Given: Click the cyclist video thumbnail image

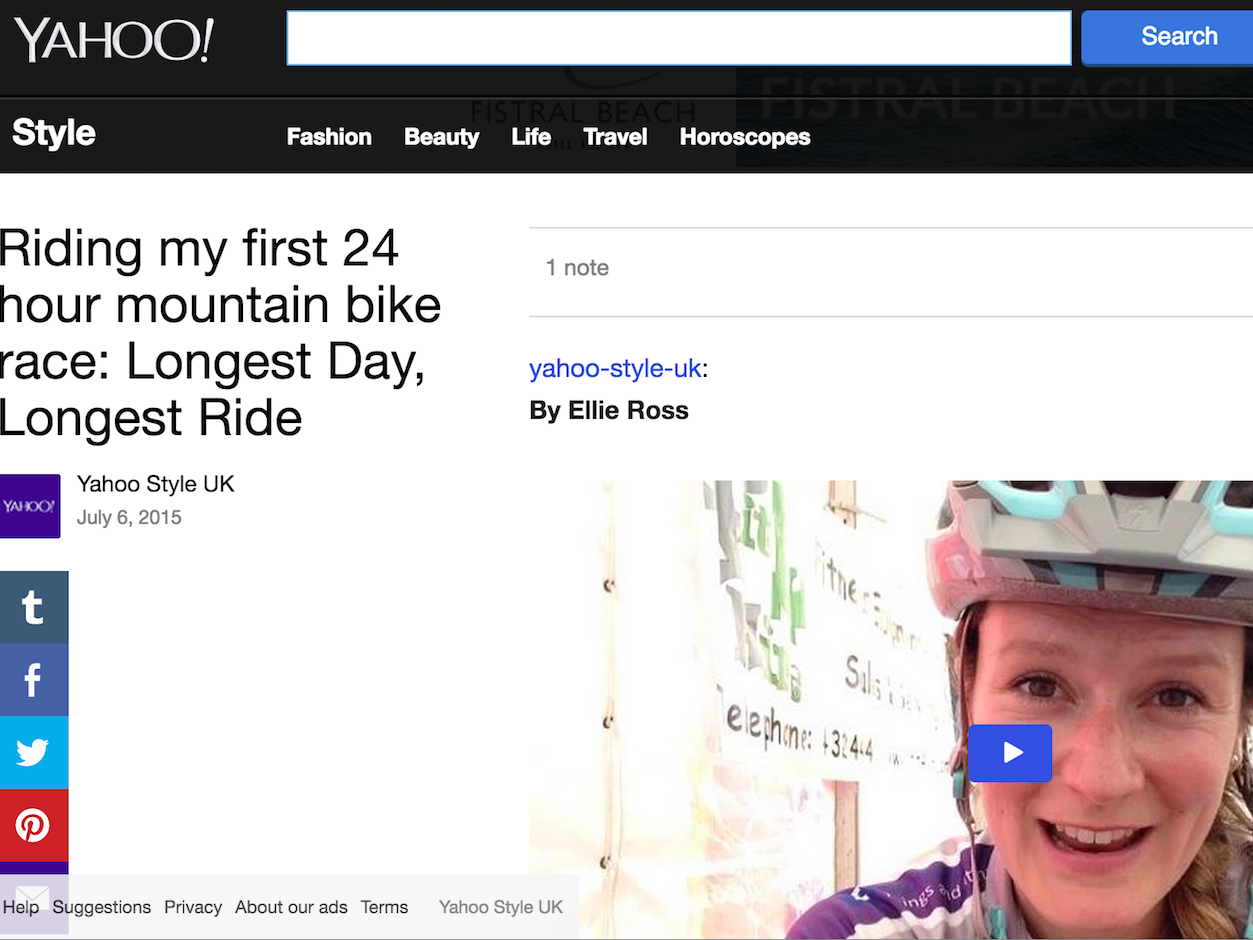Looking at the screenshot, I should [x=891, y=710].
